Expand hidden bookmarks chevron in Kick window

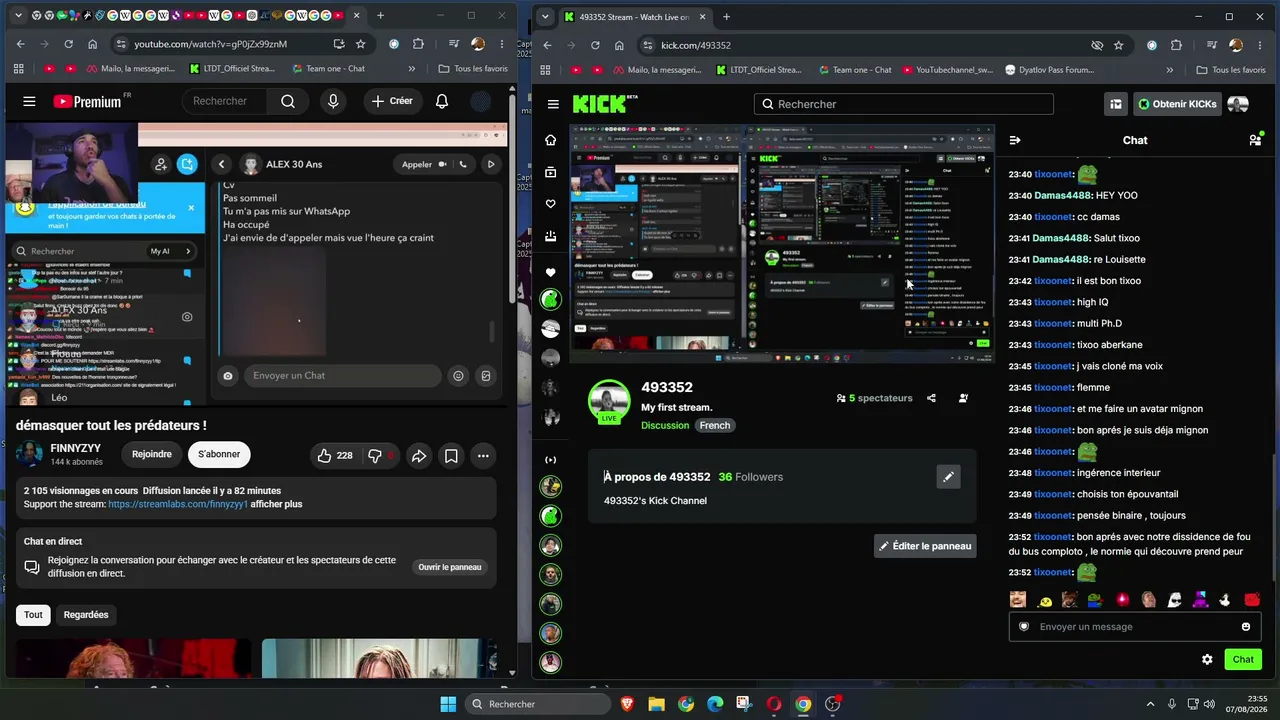(1170, 70)
